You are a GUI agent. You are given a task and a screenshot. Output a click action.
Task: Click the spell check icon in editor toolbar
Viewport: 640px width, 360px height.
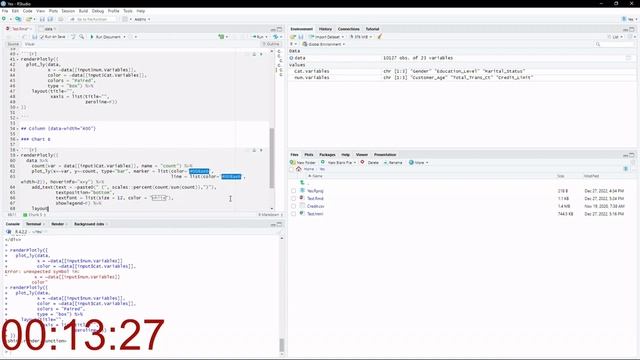(73, 37)
